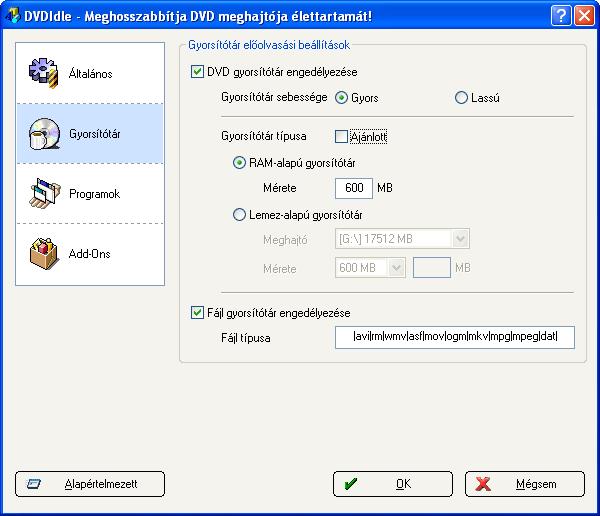Check the Ajánlott checkbox
600x516 pixels.
point(341,137)
